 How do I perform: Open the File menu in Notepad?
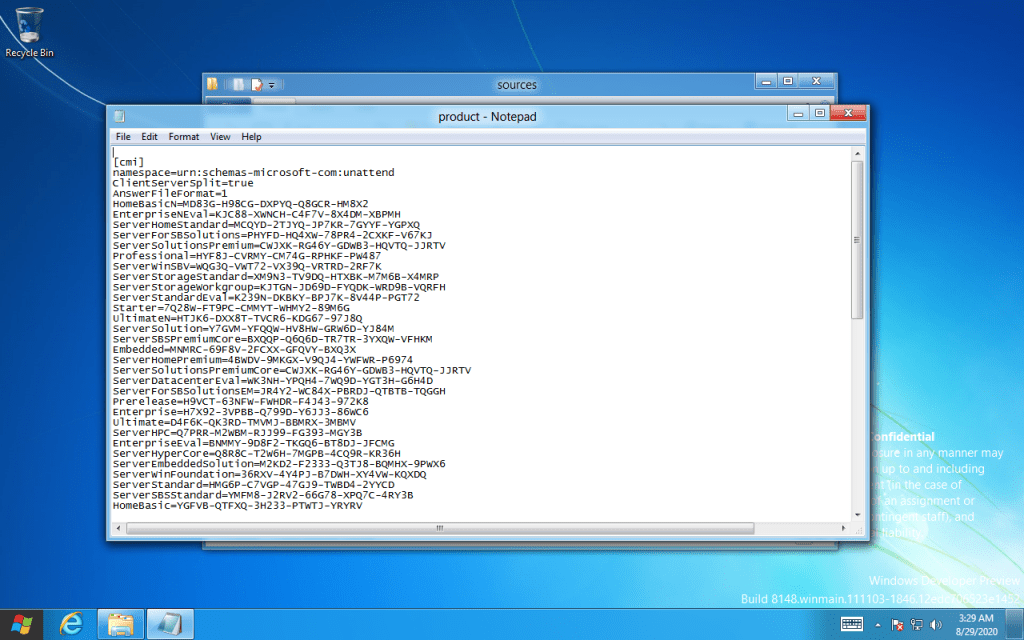(123, 137)
